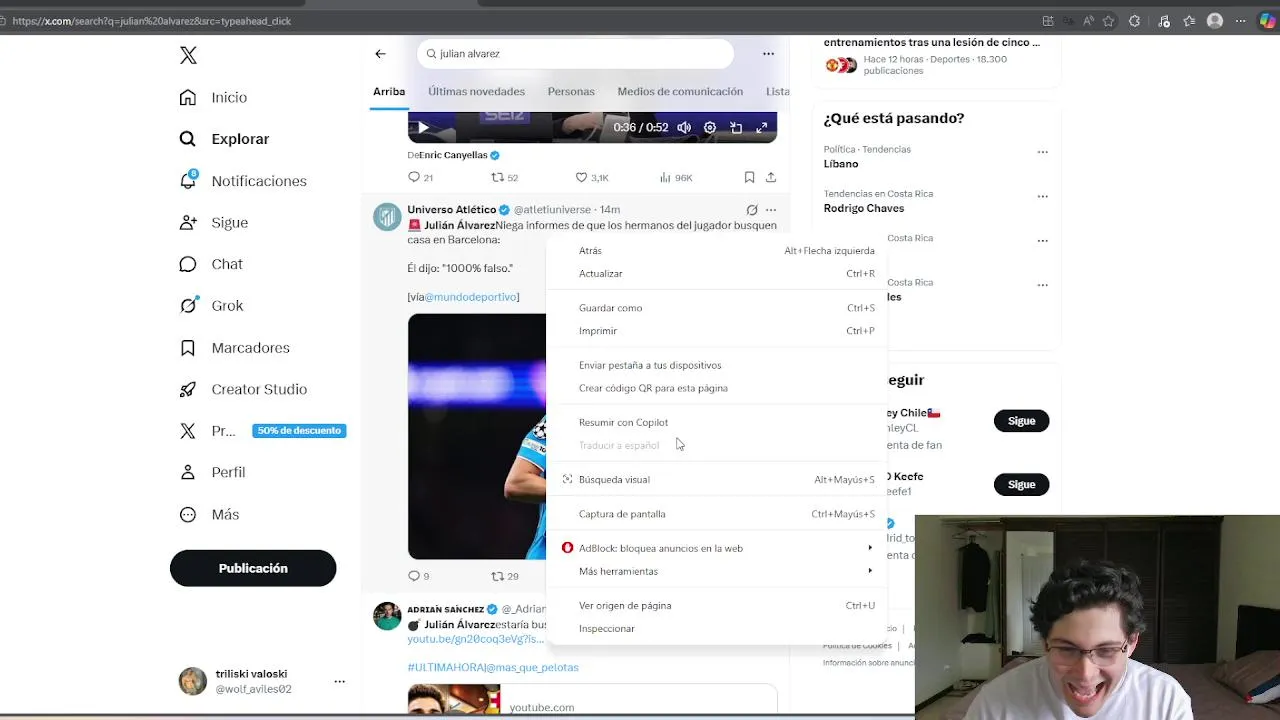Click the Publicación button
This screenshot has width=1280, height=720.
[x=253, y=568]
